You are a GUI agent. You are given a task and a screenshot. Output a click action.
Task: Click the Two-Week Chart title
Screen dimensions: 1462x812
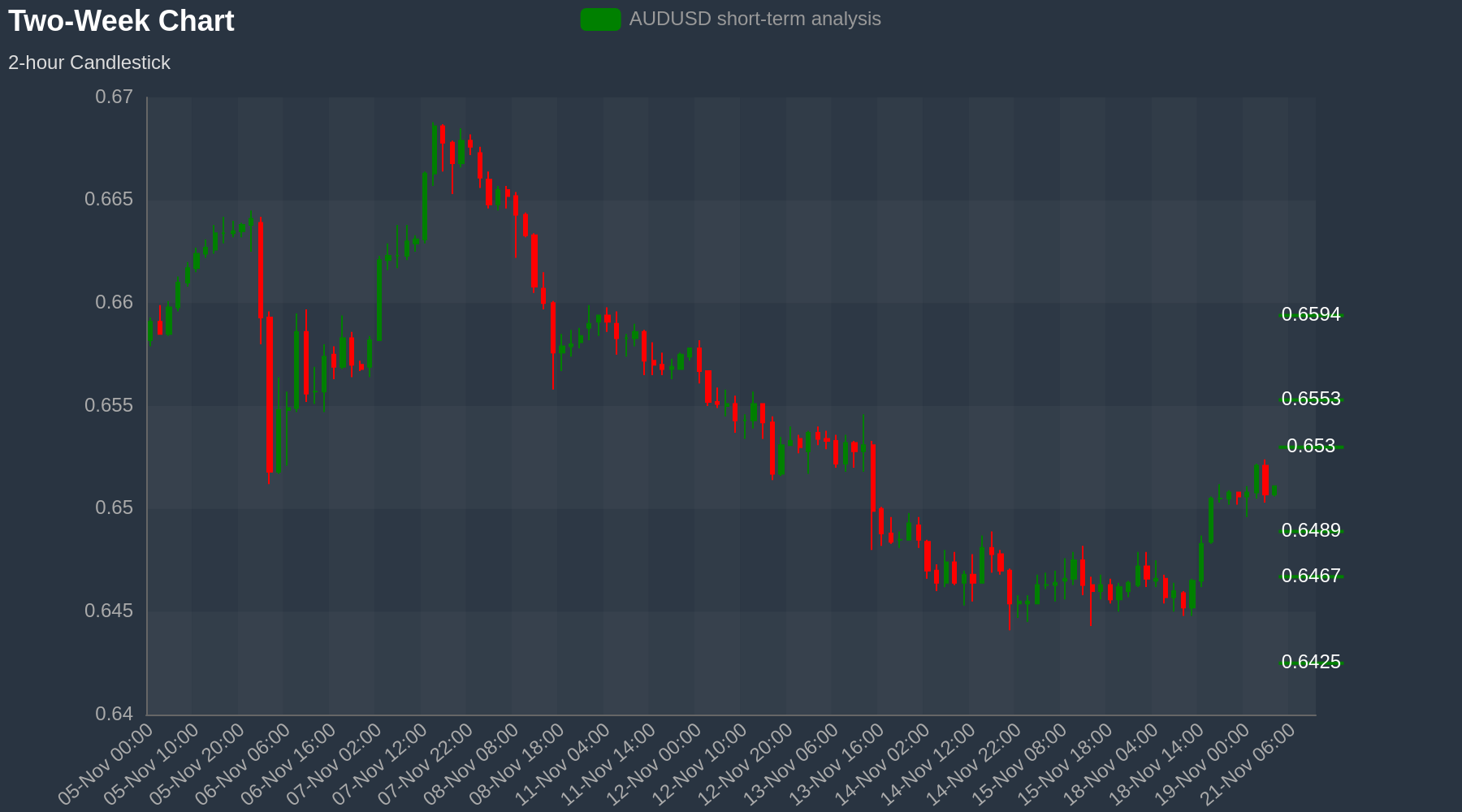click(121, 21)
